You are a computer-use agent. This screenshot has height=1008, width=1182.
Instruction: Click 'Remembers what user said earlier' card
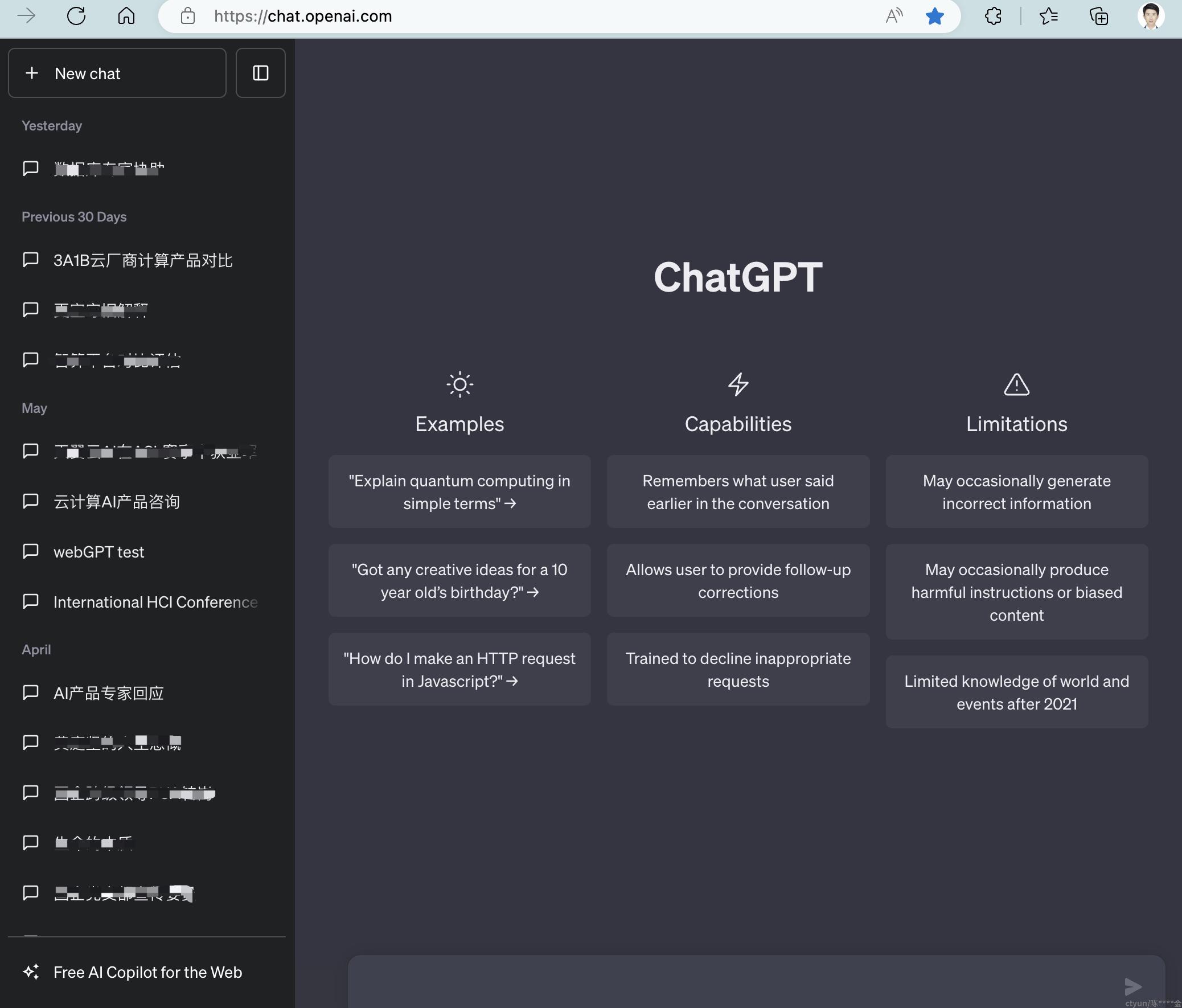(738, 491)
